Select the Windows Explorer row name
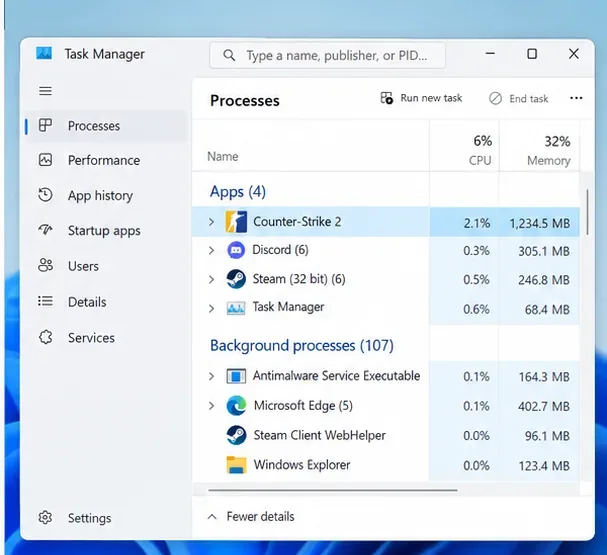 point(302,464)
